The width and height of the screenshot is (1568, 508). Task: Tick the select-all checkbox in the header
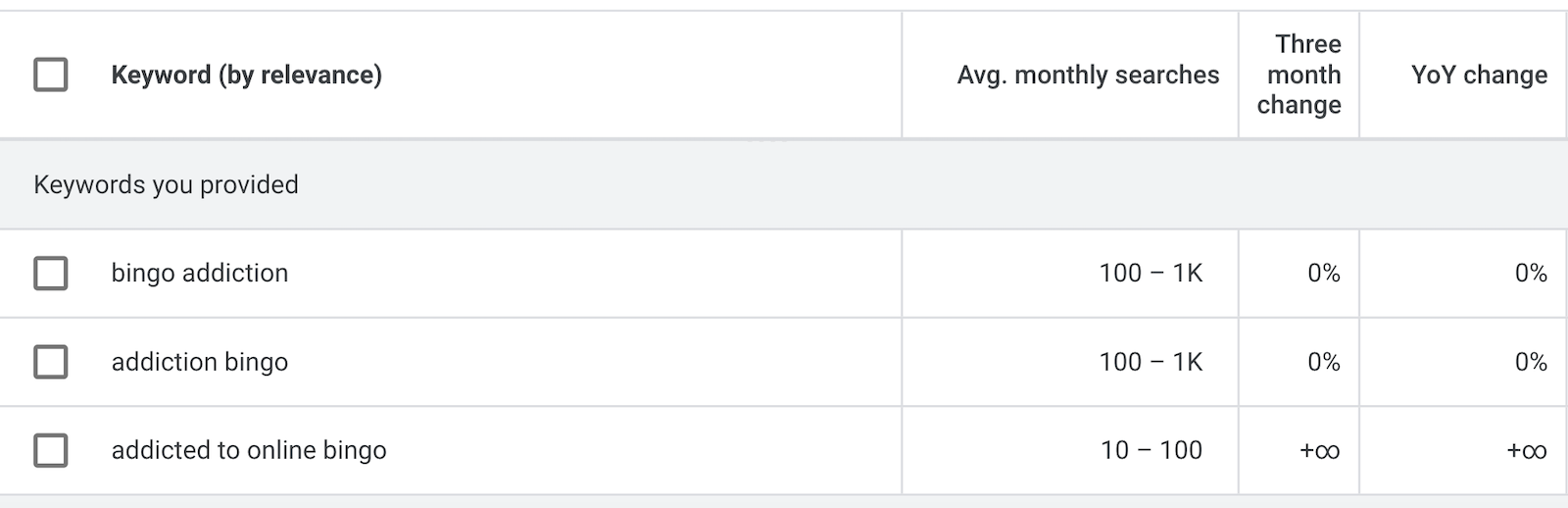click(51, 75)
